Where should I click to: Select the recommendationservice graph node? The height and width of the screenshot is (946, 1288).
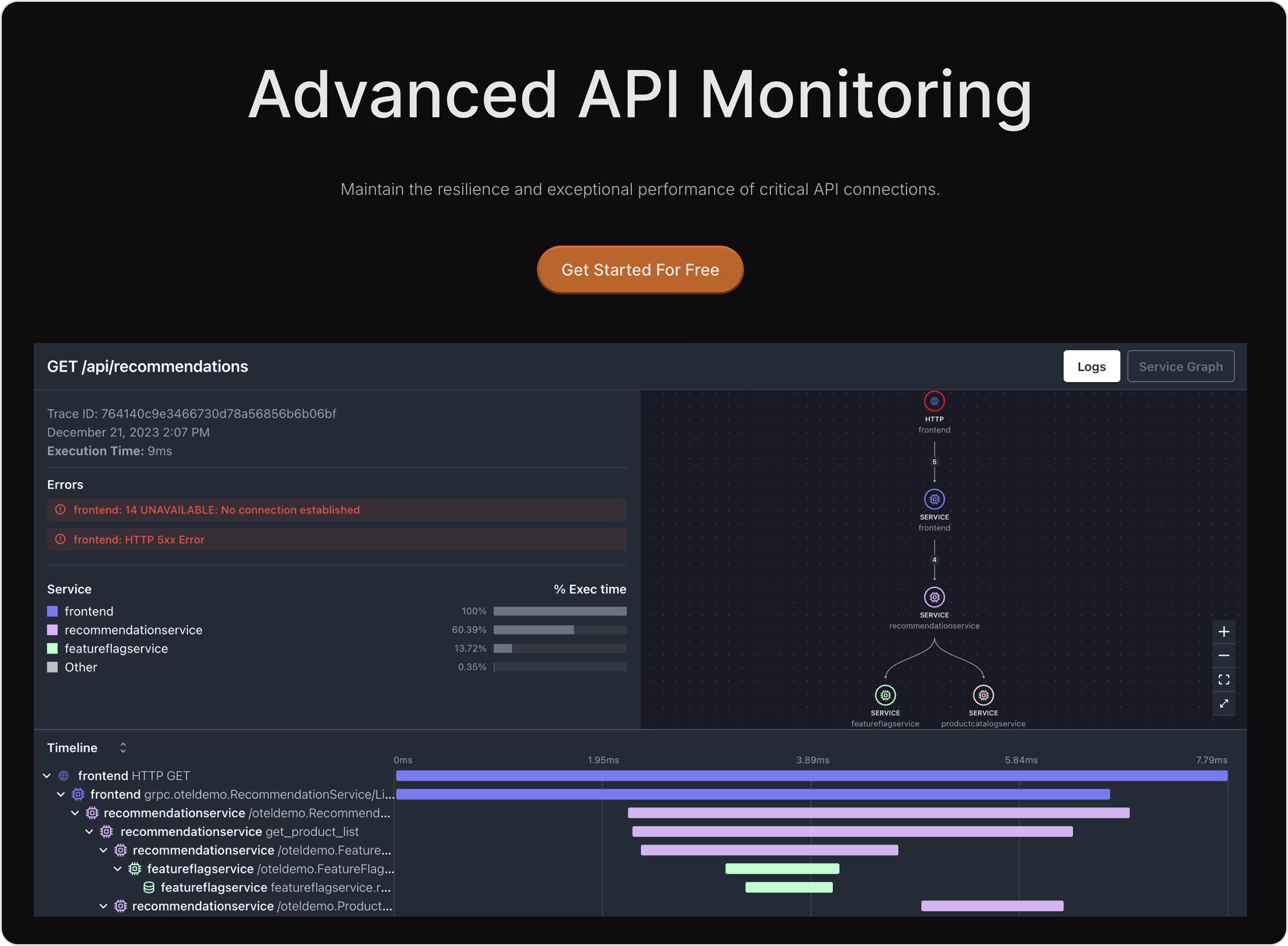tap(934, 597)
